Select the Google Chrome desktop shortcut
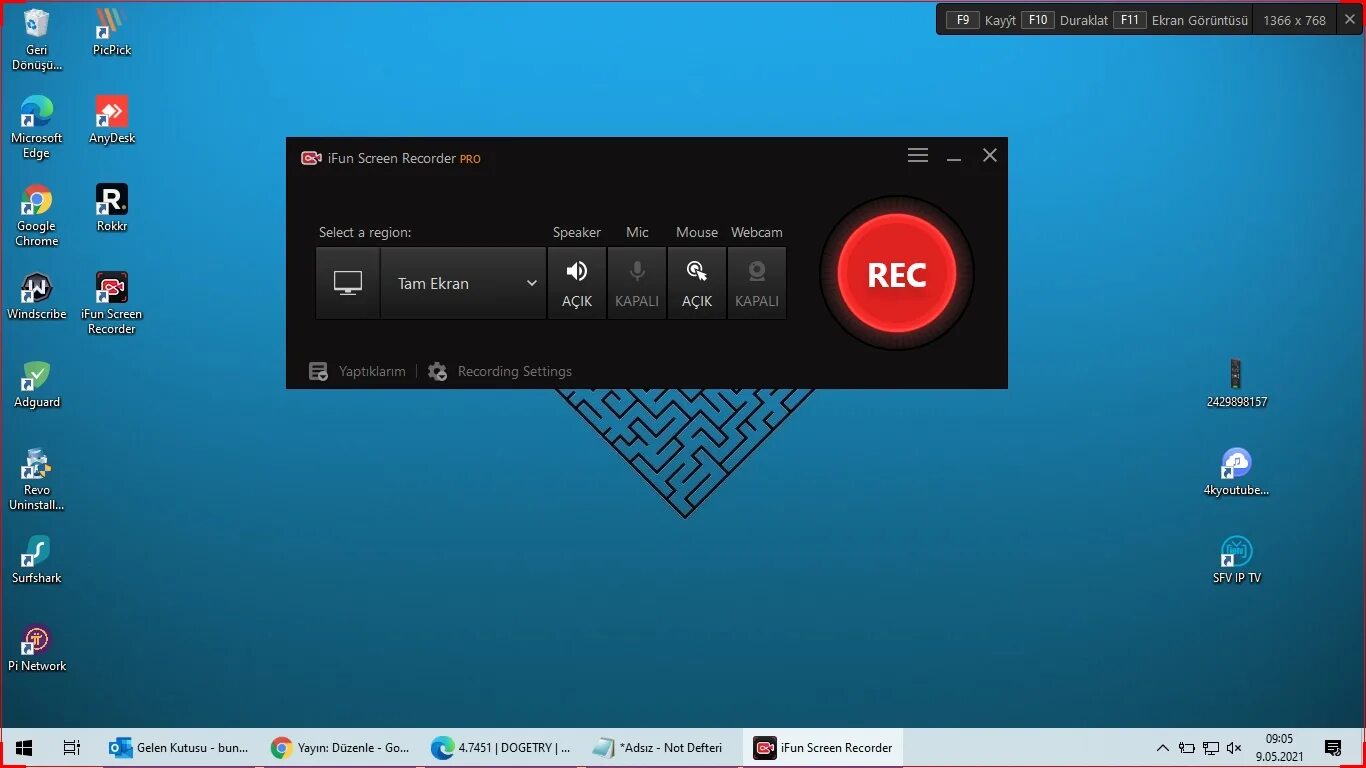1366x768 pixels. [37, 216]
